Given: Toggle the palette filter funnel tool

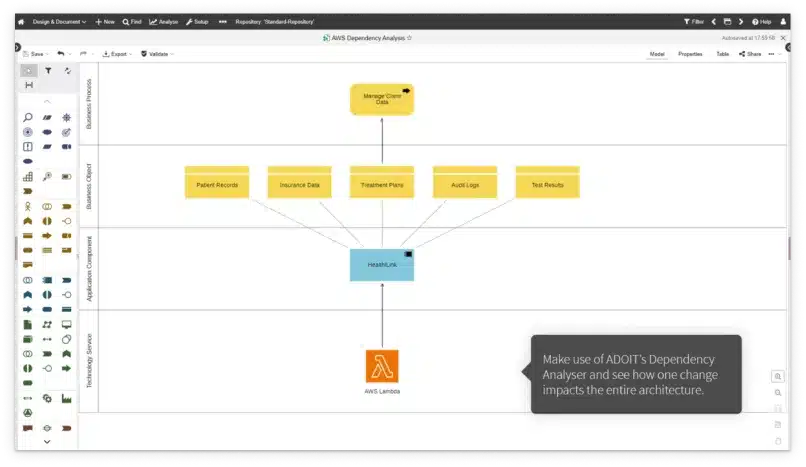Looking at the screenshot, I should [48, 71].
